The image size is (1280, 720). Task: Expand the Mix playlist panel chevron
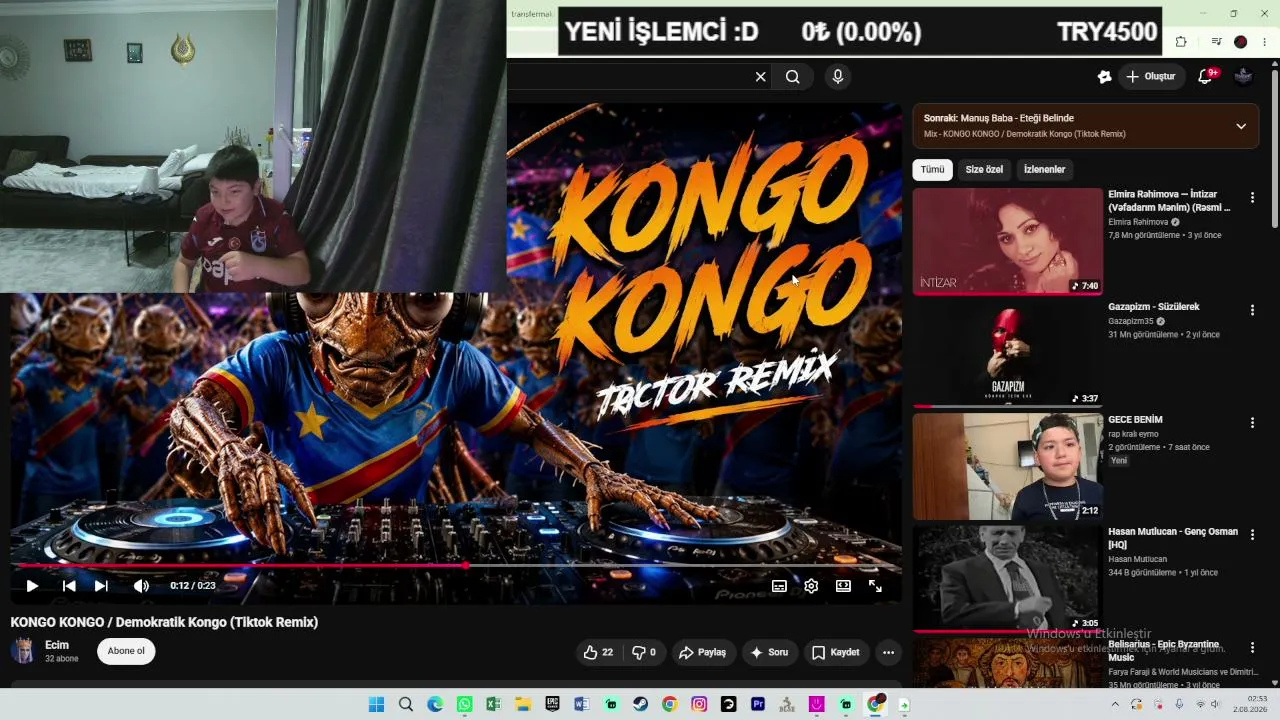click(x=1241, y=126)
